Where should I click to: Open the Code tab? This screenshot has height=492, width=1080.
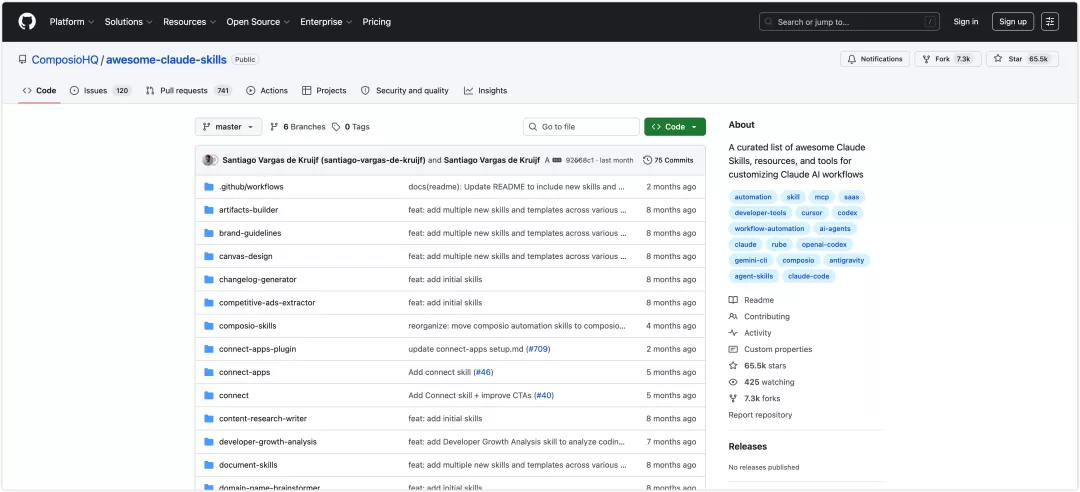(x=39, y=91)
